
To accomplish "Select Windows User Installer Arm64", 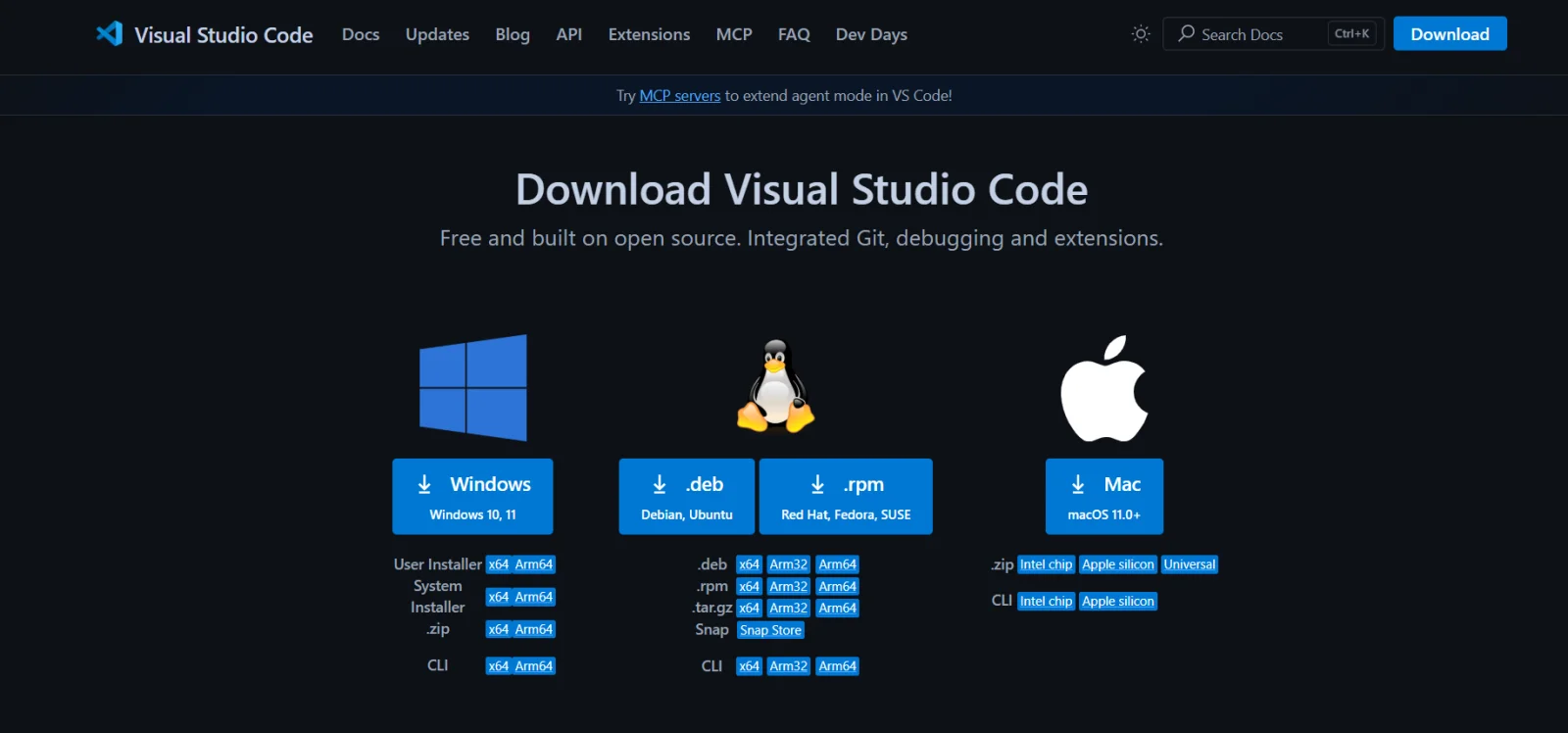I will point(534,564).
